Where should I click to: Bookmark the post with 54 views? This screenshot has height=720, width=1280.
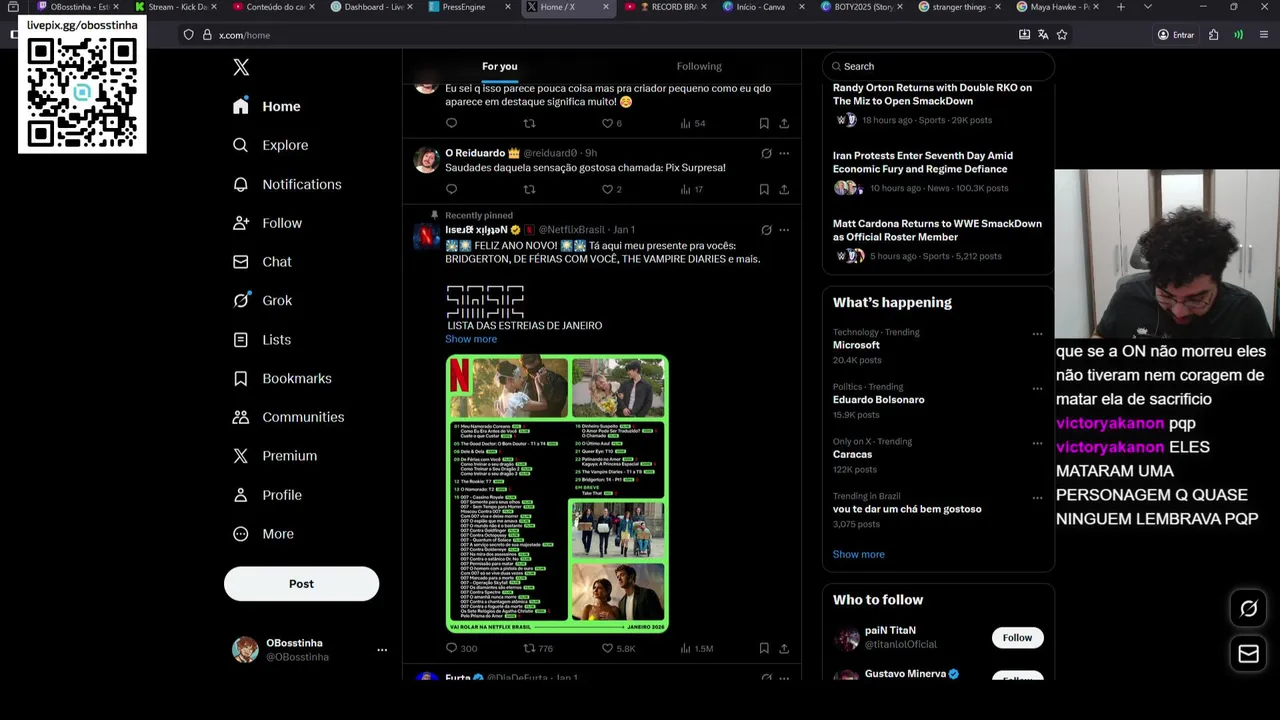(764, 123)
